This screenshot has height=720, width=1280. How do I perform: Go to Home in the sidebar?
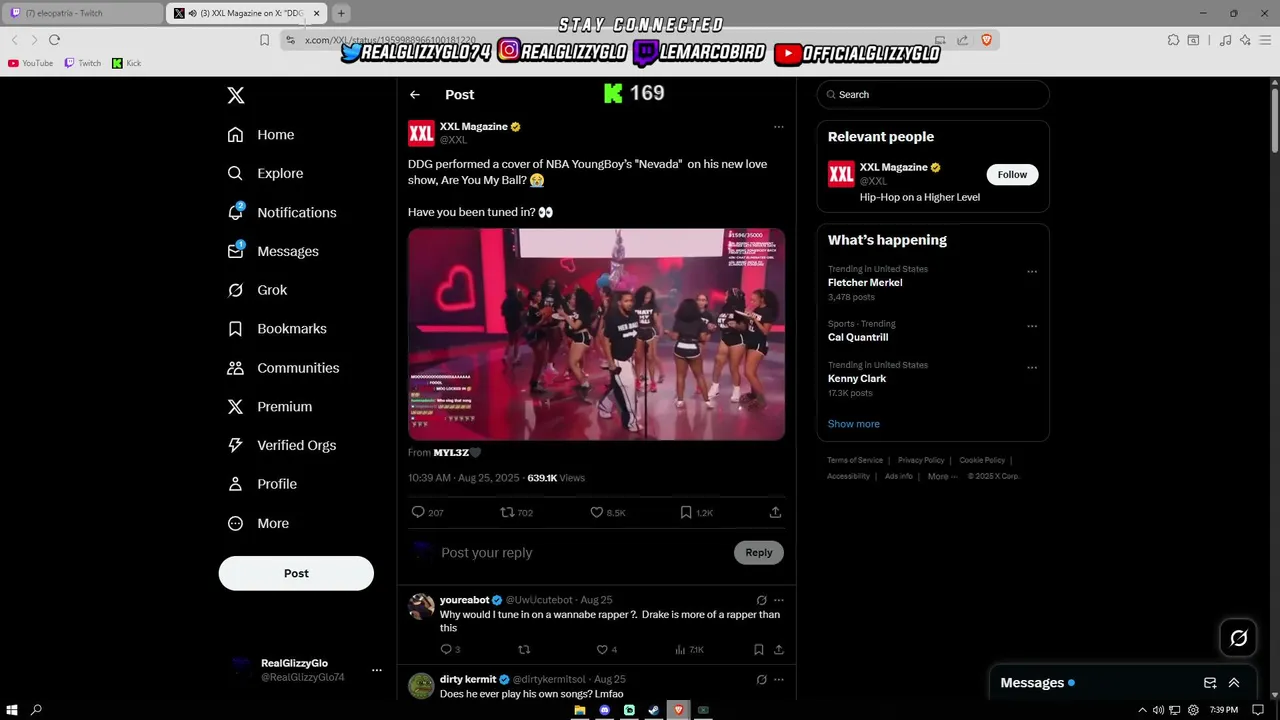point(261,135)
